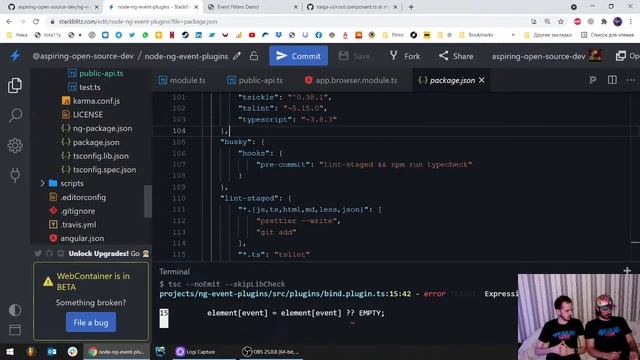The width and height of the screenshot is (640, 360).
Task: Click in the browser address bar
Action: [286, 22]
